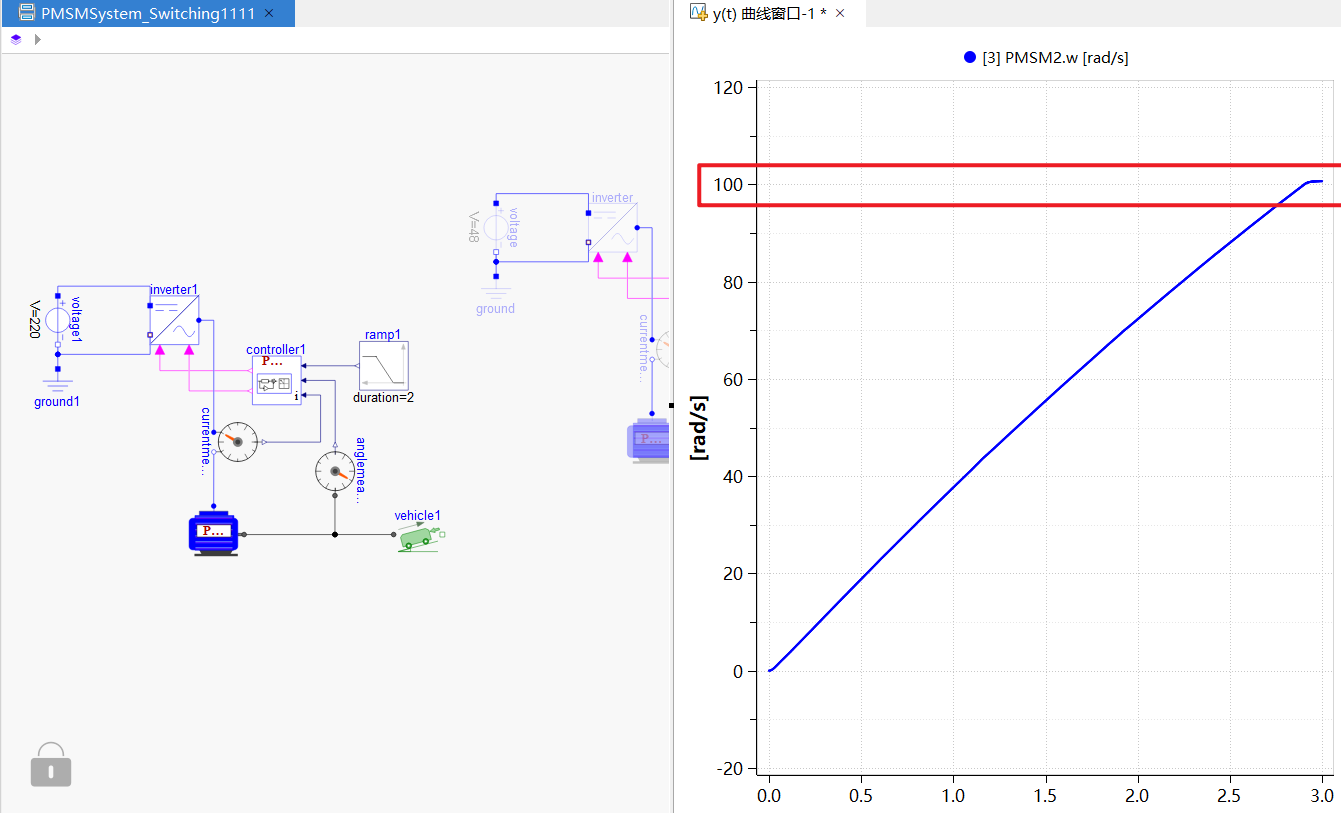The width and height of the screenshot is (1341, 813).
Task: Select the current measurement gauge
Action: click(x=238, y=441)
